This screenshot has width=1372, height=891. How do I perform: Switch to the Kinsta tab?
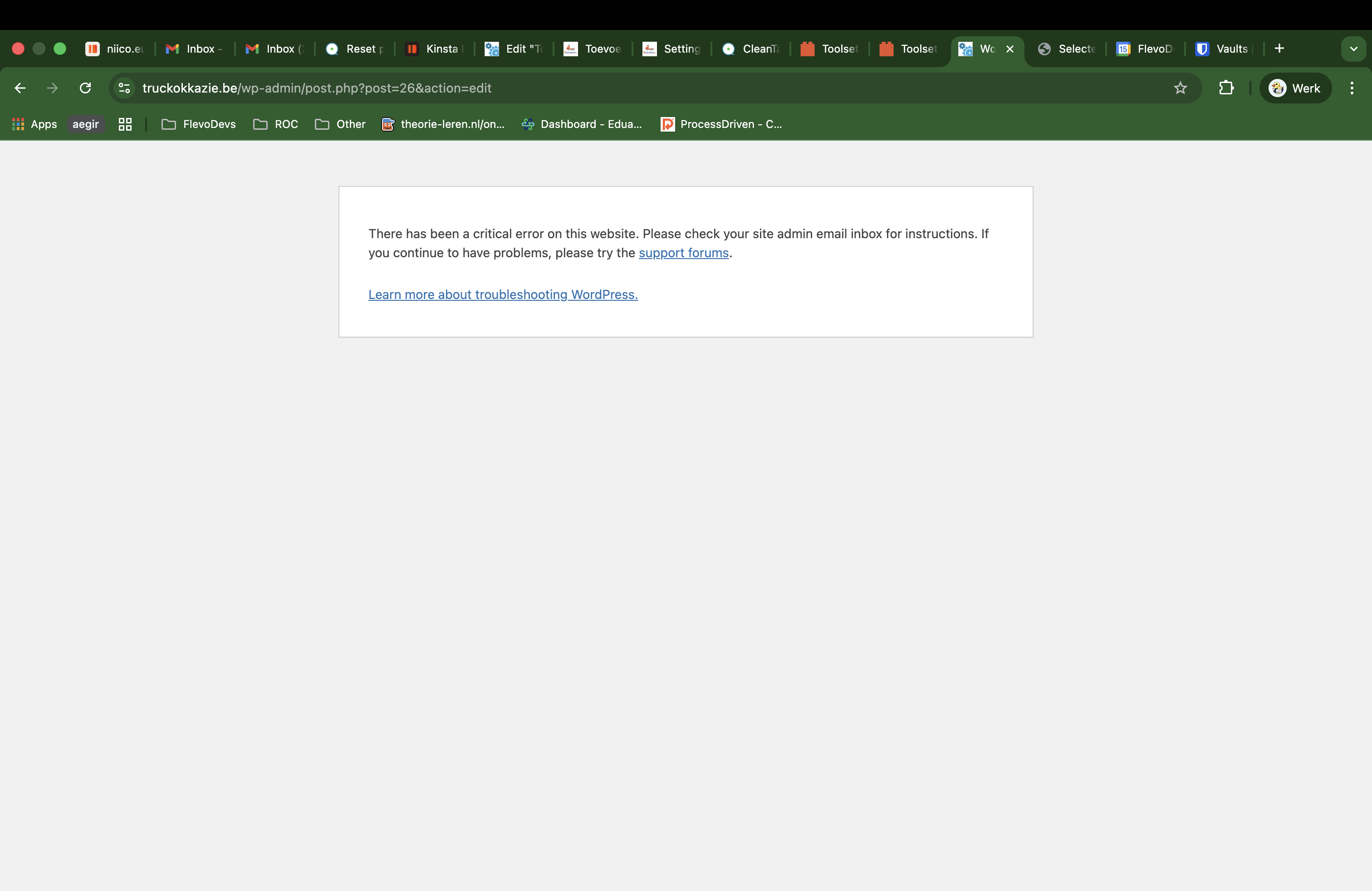click(435, 49)
